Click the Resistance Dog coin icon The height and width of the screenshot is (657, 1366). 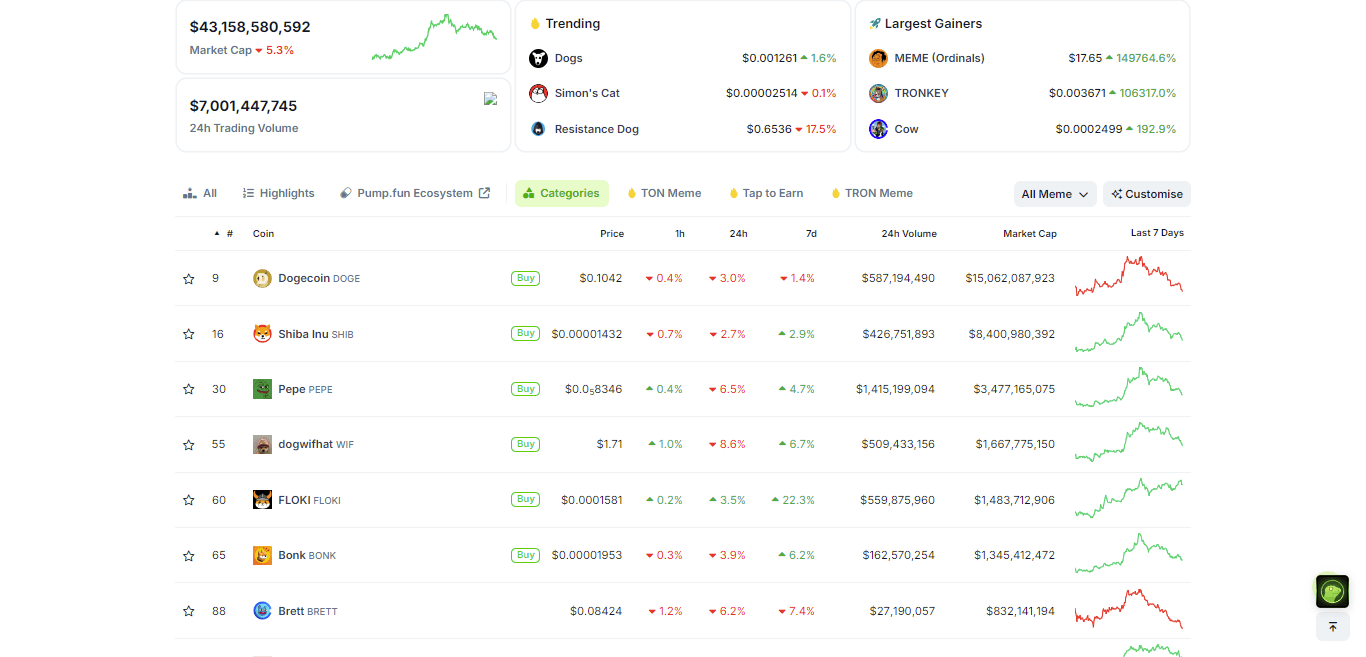tap(539, 129)
